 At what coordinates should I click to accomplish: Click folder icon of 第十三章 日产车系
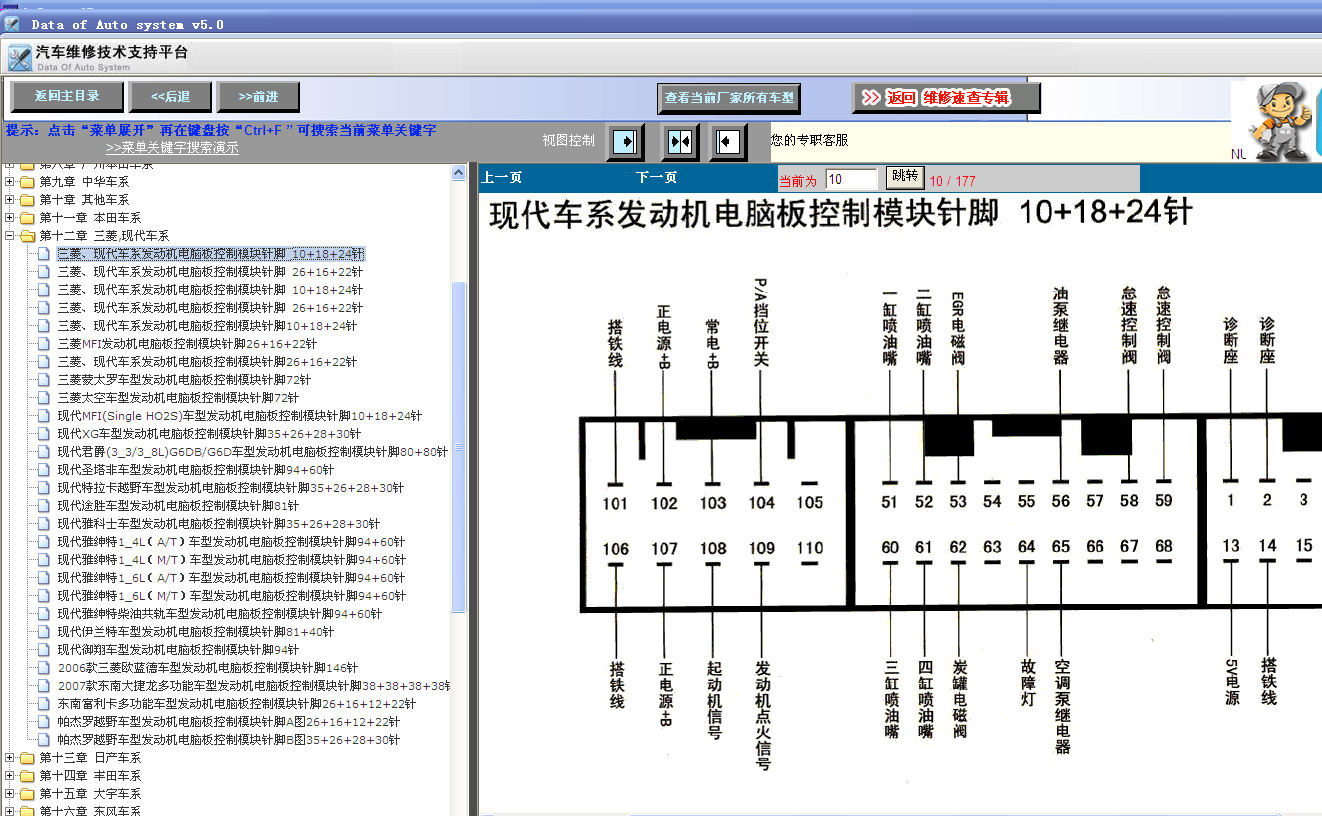[x=27, y=758]
